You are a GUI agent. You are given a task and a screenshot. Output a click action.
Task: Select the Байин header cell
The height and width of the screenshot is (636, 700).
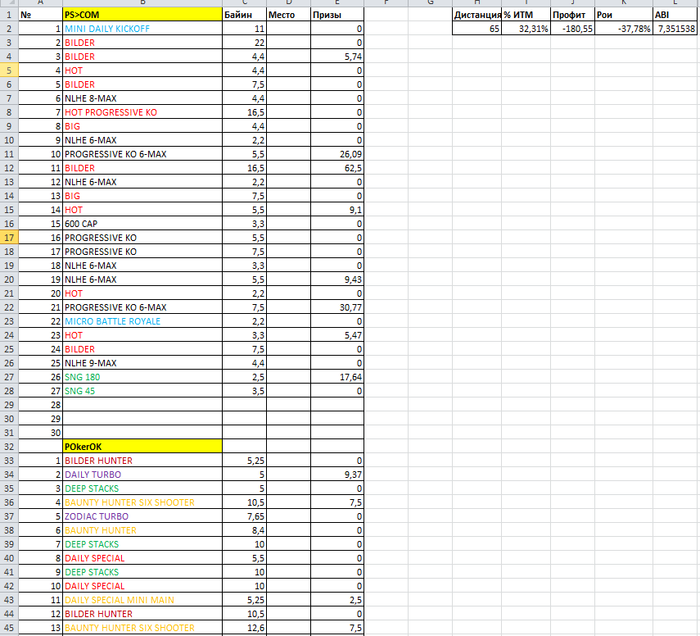pyautogui.click(x=244, y=15)
